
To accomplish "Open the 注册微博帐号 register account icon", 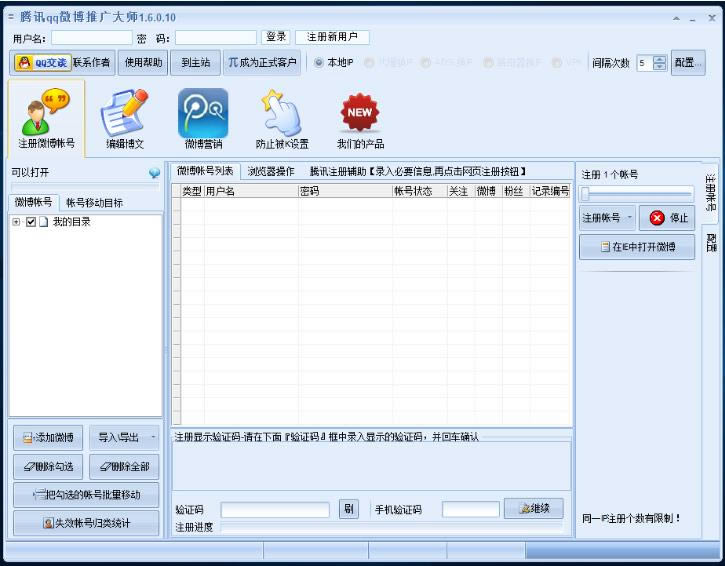I will pyautogui.click(x=46, y=115).
